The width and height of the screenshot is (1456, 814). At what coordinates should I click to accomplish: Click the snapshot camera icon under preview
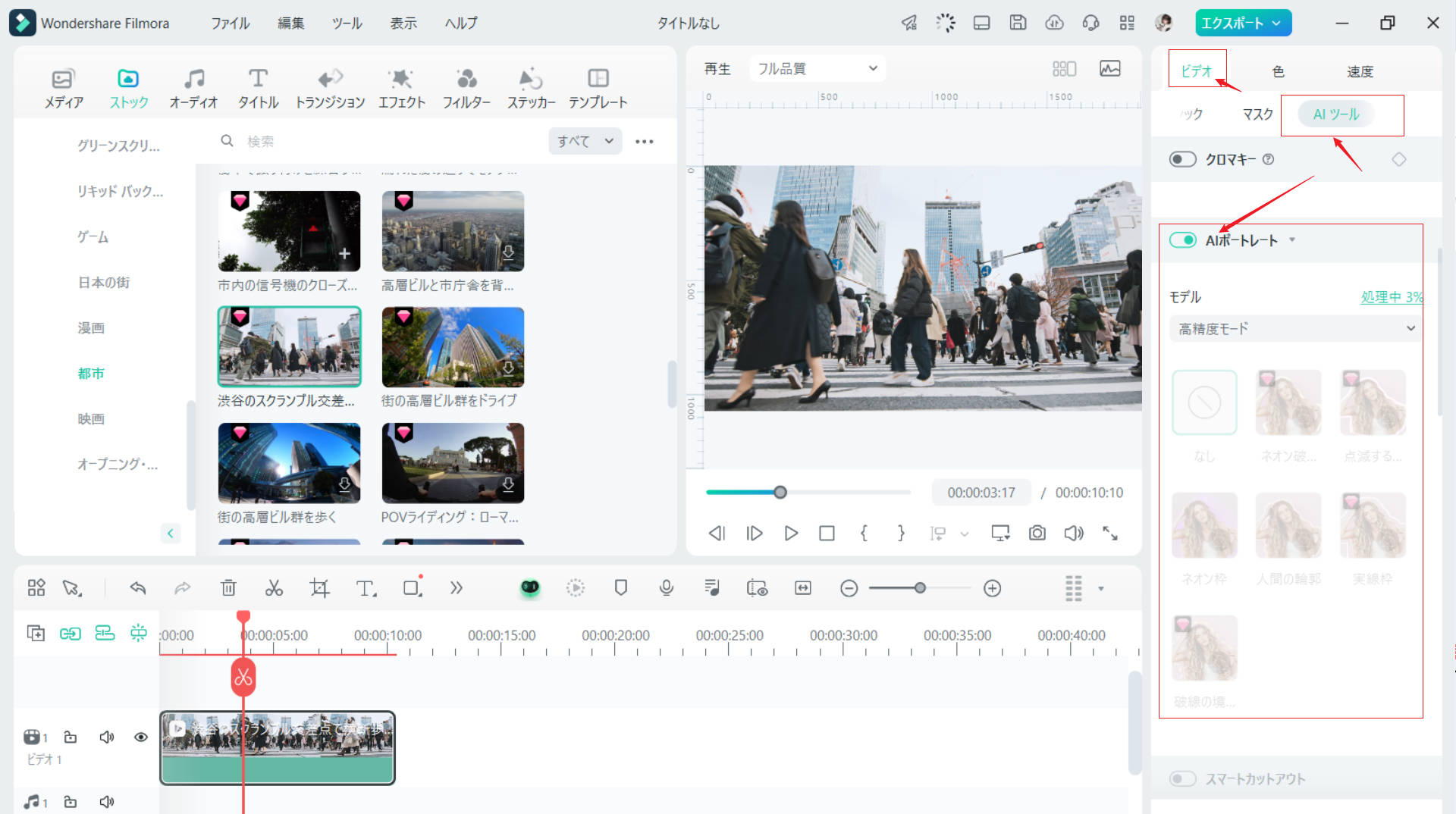pyautogui.click(x=1037, y=534)
